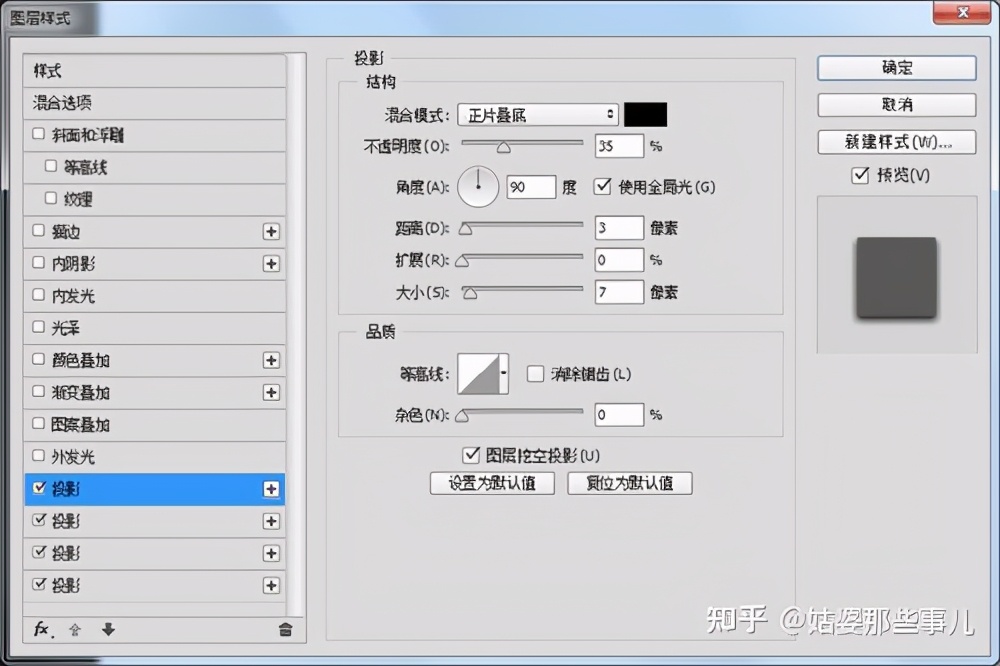Toggle the 图层挖空投影 checkbox
The width and height of the screenshot is (1000, 666).
click(x=471, y=454)
